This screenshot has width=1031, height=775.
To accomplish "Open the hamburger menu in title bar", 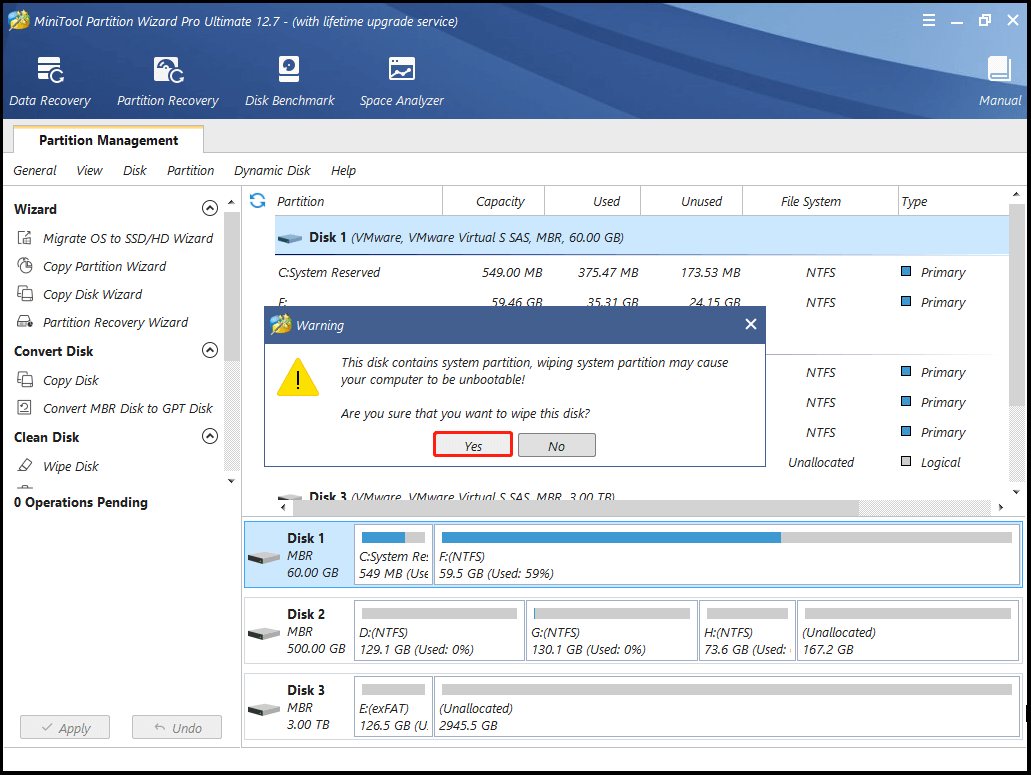I will tap(928, 19).
